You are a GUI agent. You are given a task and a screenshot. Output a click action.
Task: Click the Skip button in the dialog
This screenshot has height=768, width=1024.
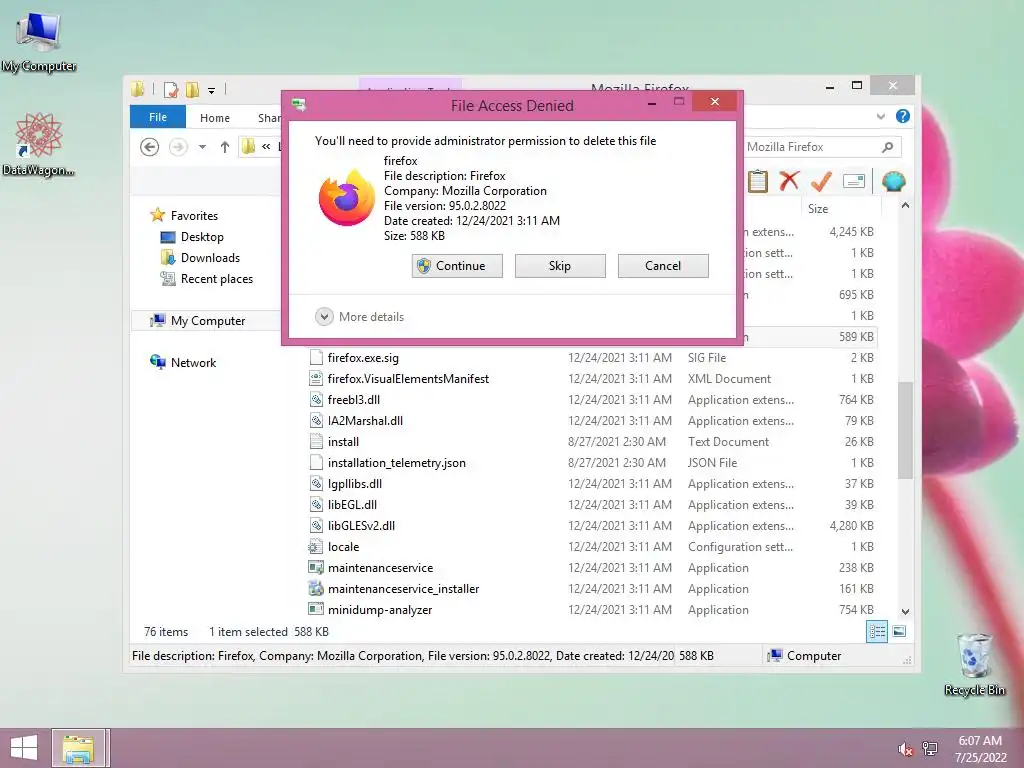pyautogui.click(x=560, y=266)
